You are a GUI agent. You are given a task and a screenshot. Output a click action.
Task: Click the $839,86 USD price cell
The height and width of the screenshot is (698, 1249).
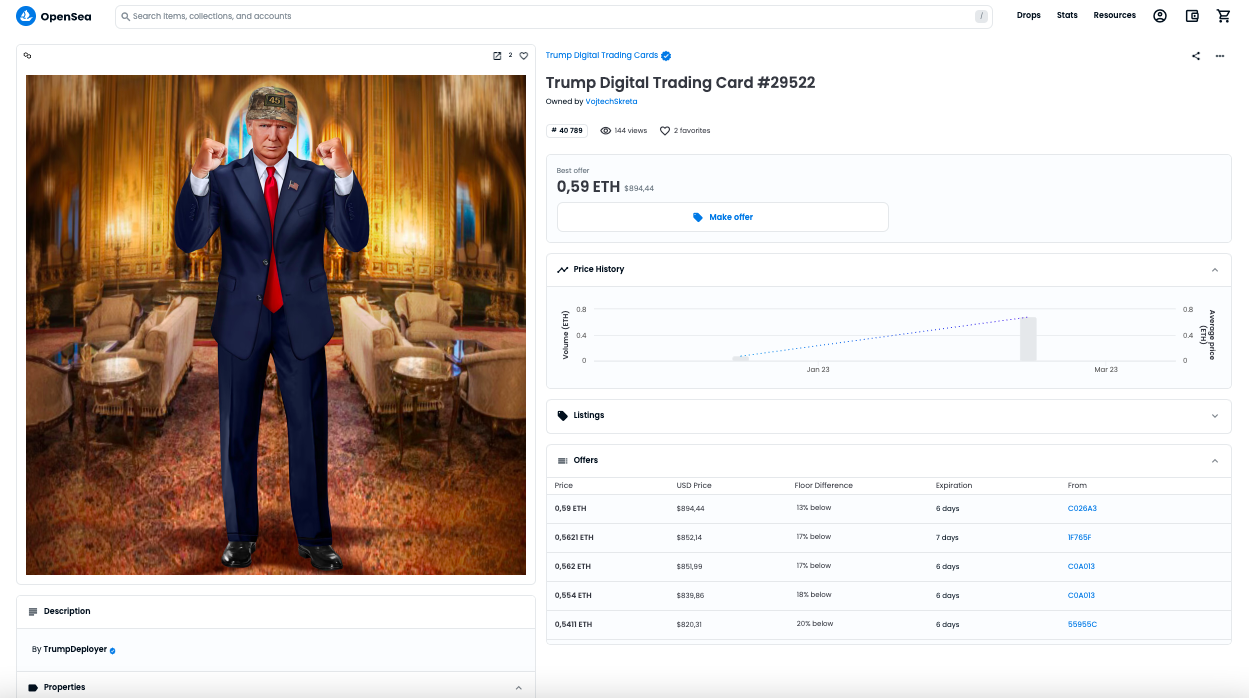coord(690,596)
